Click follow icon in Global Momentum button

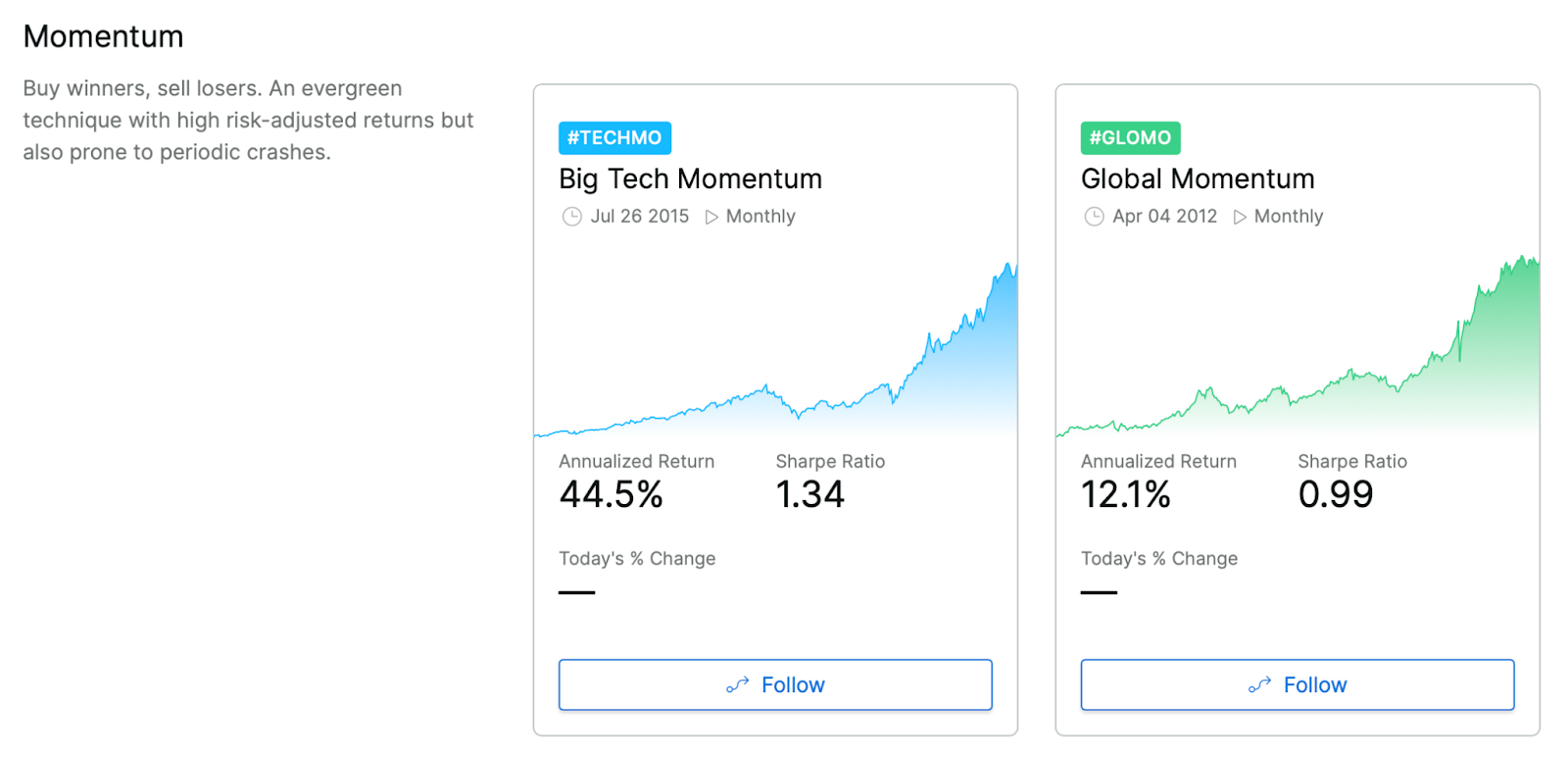[1259, 684]
